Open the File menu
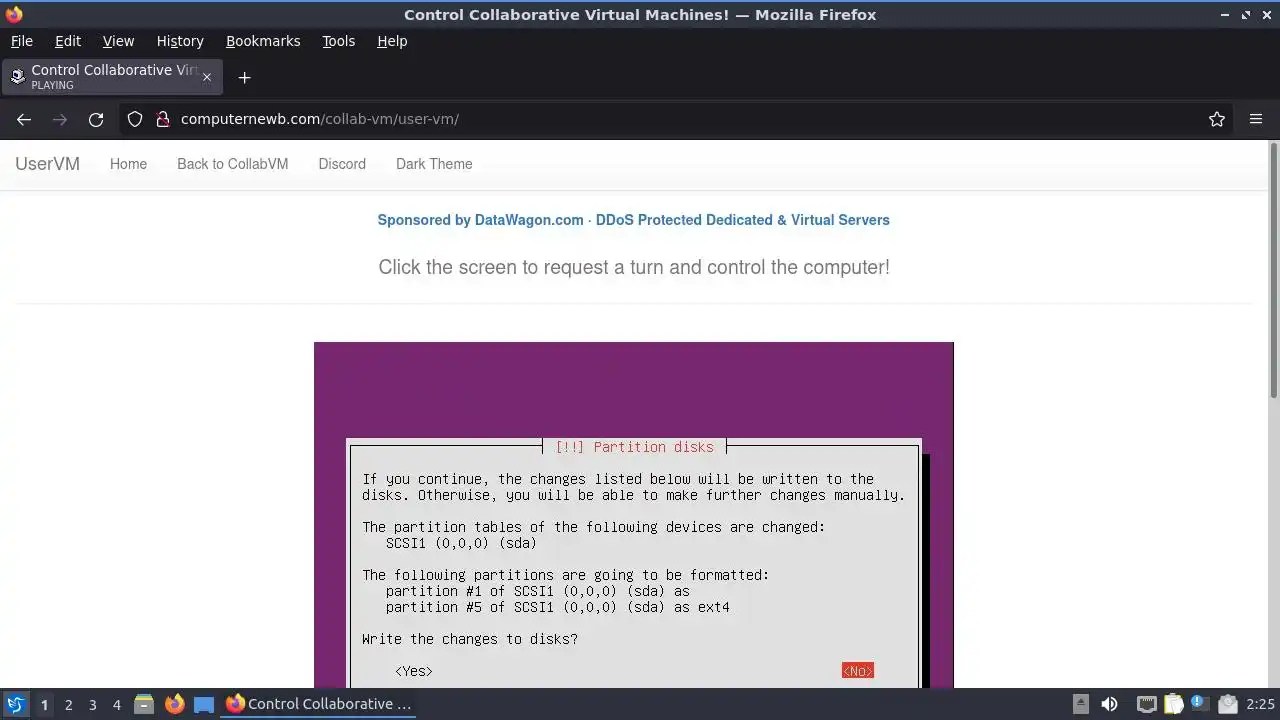The width and height of the screenshot is (1280, 720). coord(21,41)
